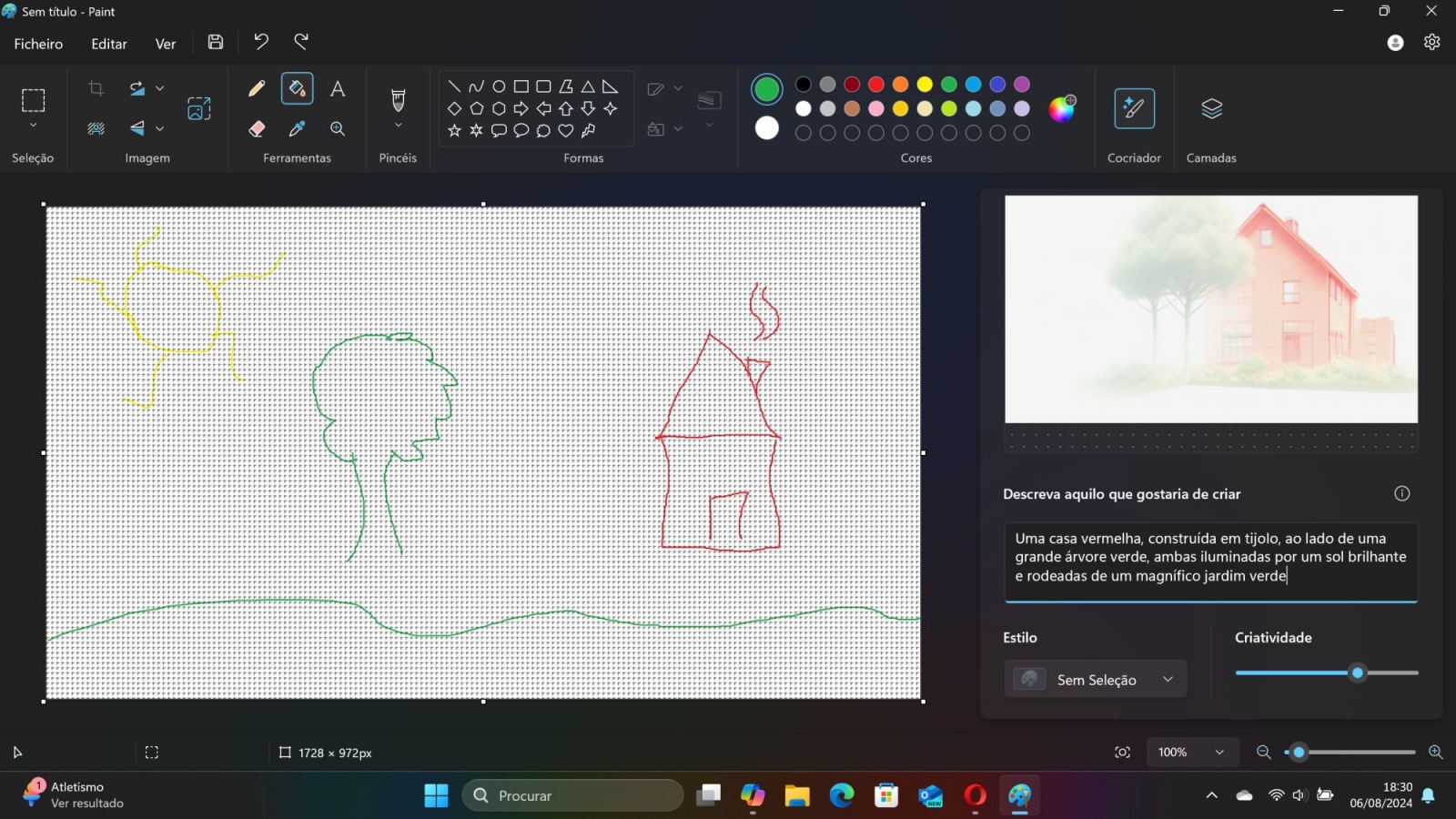Click the Zoom out magnifier
This screenshot has width=1456, height=819.
[x=1263, y=753]
